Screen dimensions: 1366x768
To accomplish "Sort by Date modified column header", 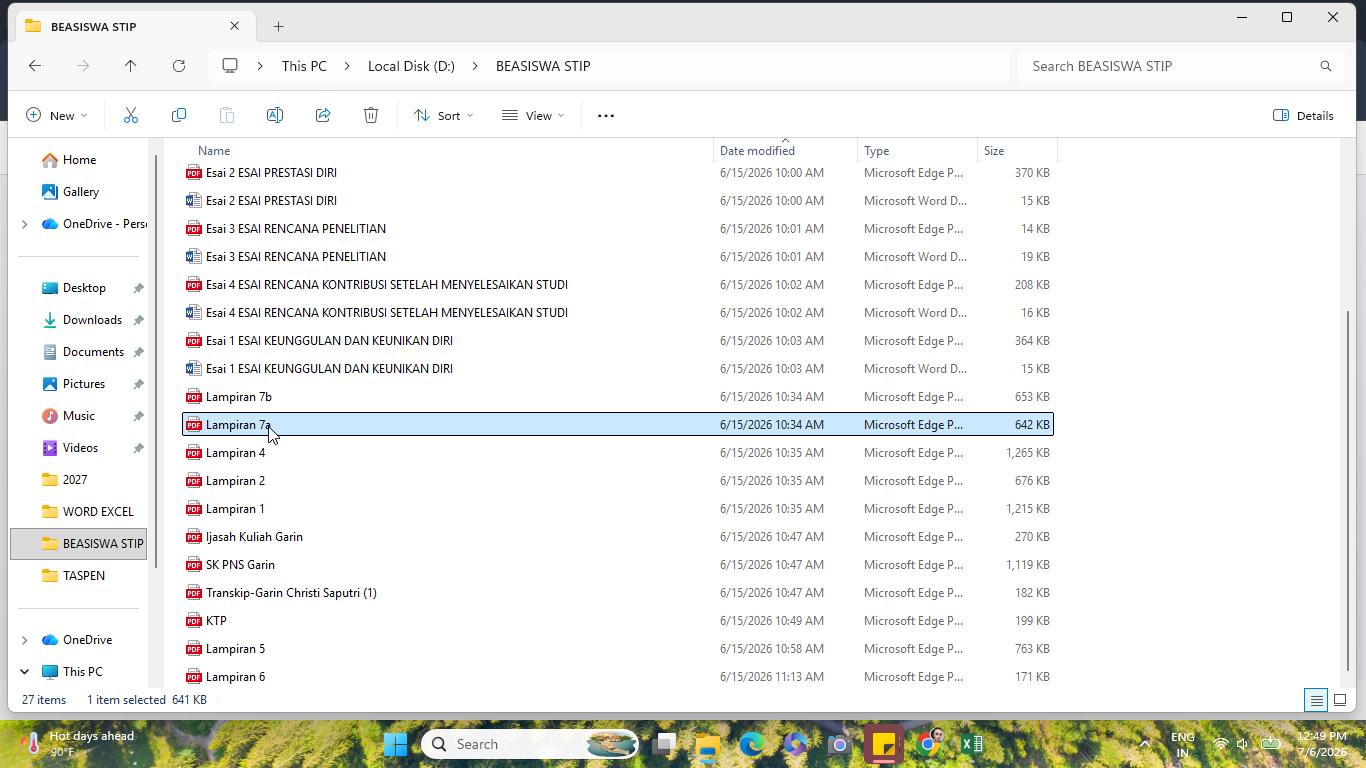I will point(757,151).
